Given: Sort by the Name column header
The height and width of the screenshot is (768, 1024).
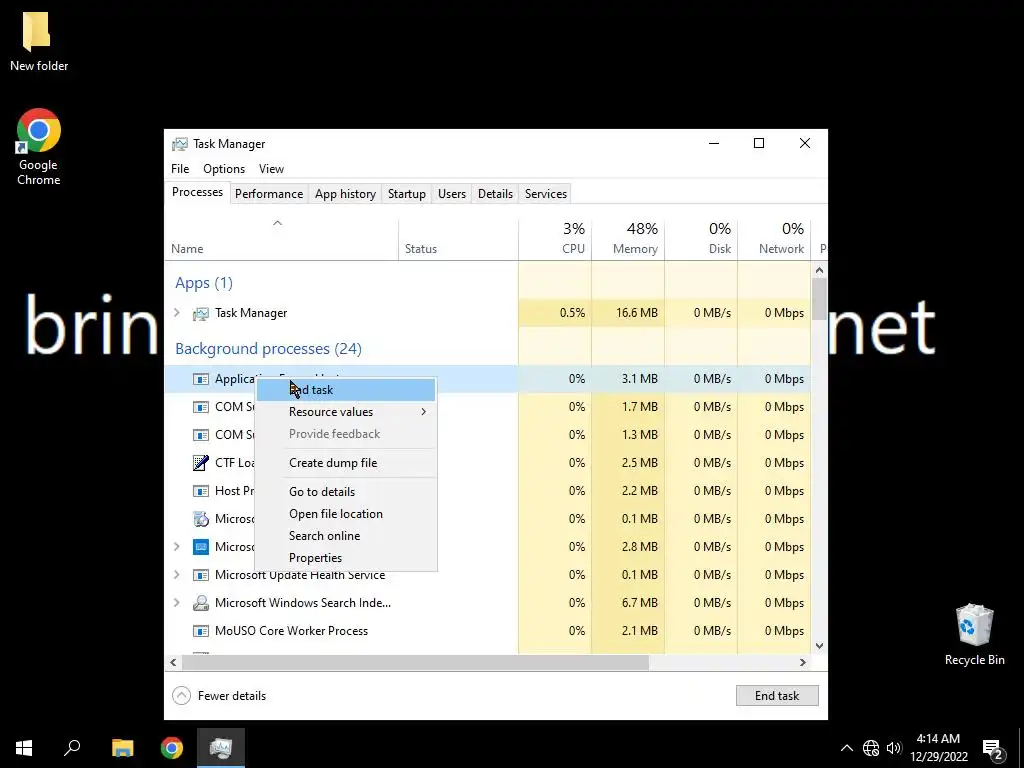Looking at the screenshot, I should [x=281, y=239].
